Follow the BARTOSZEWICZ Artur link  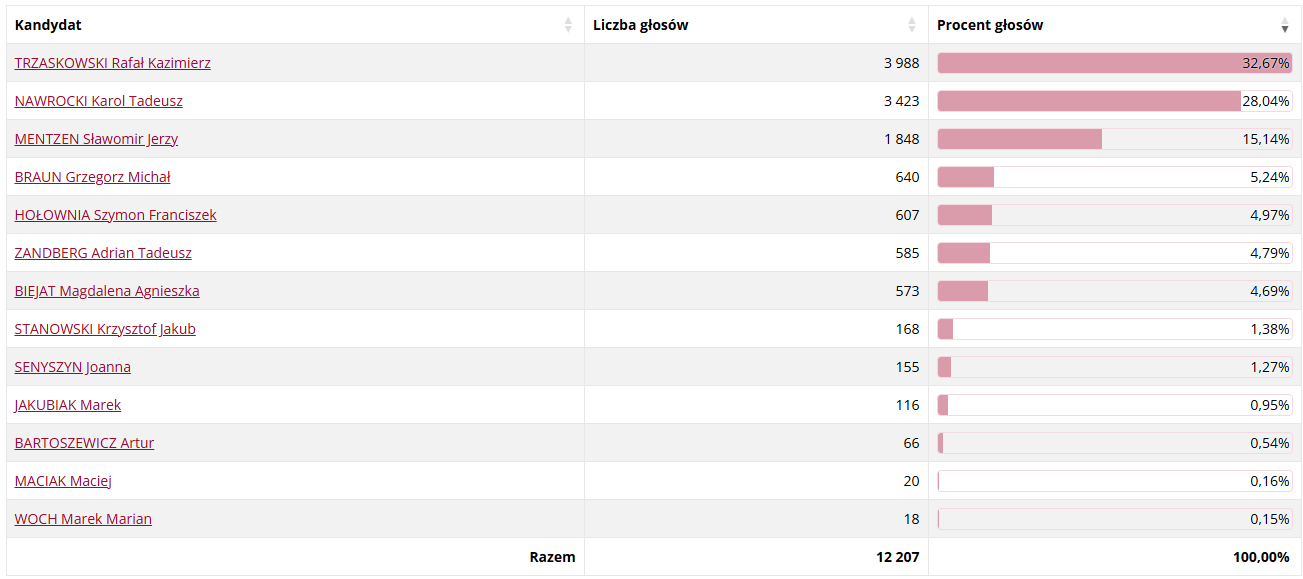pos(84,443)
